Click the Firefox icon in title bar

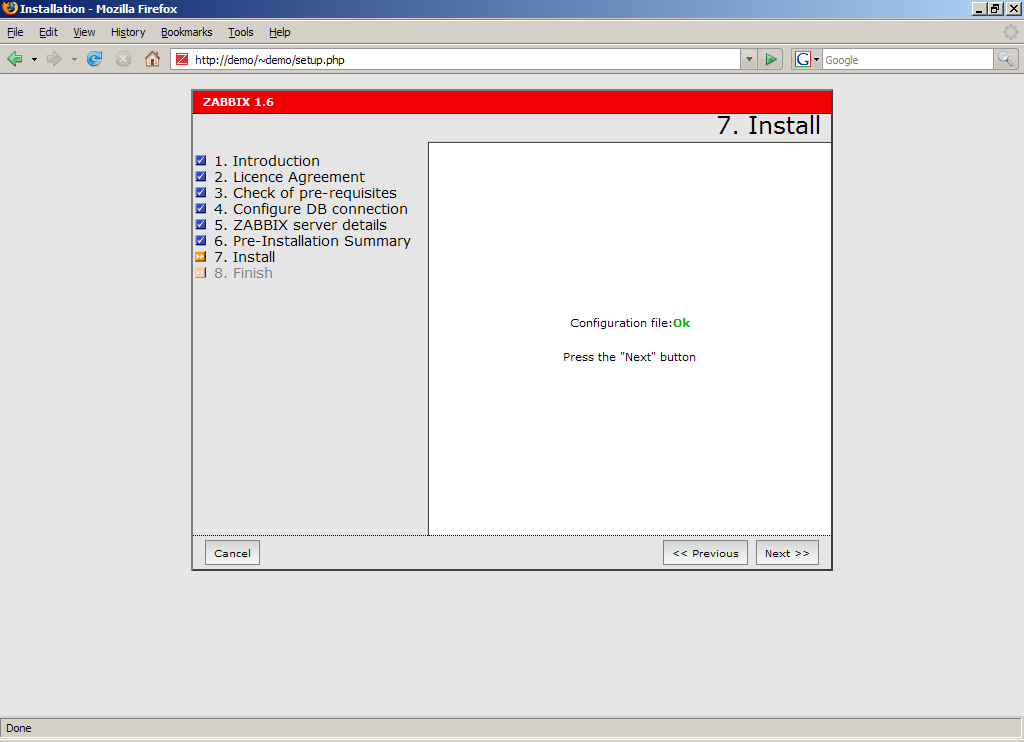tap(9, 8)
